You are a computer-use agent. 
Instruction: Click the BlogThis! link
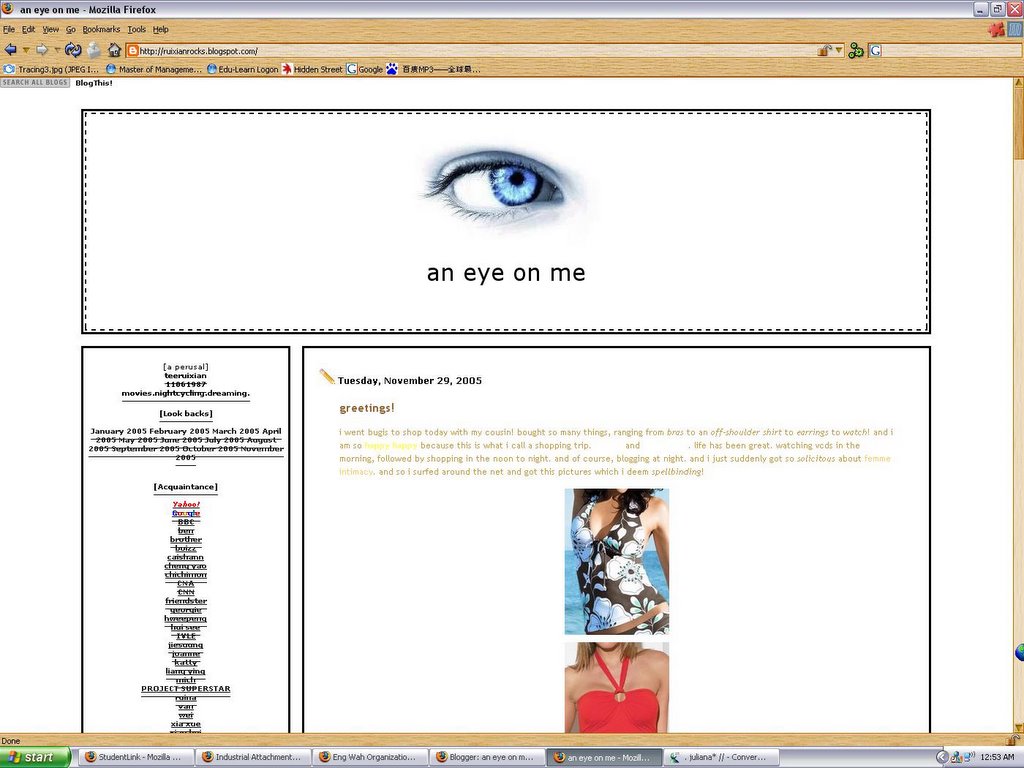[x=93, y=83]
